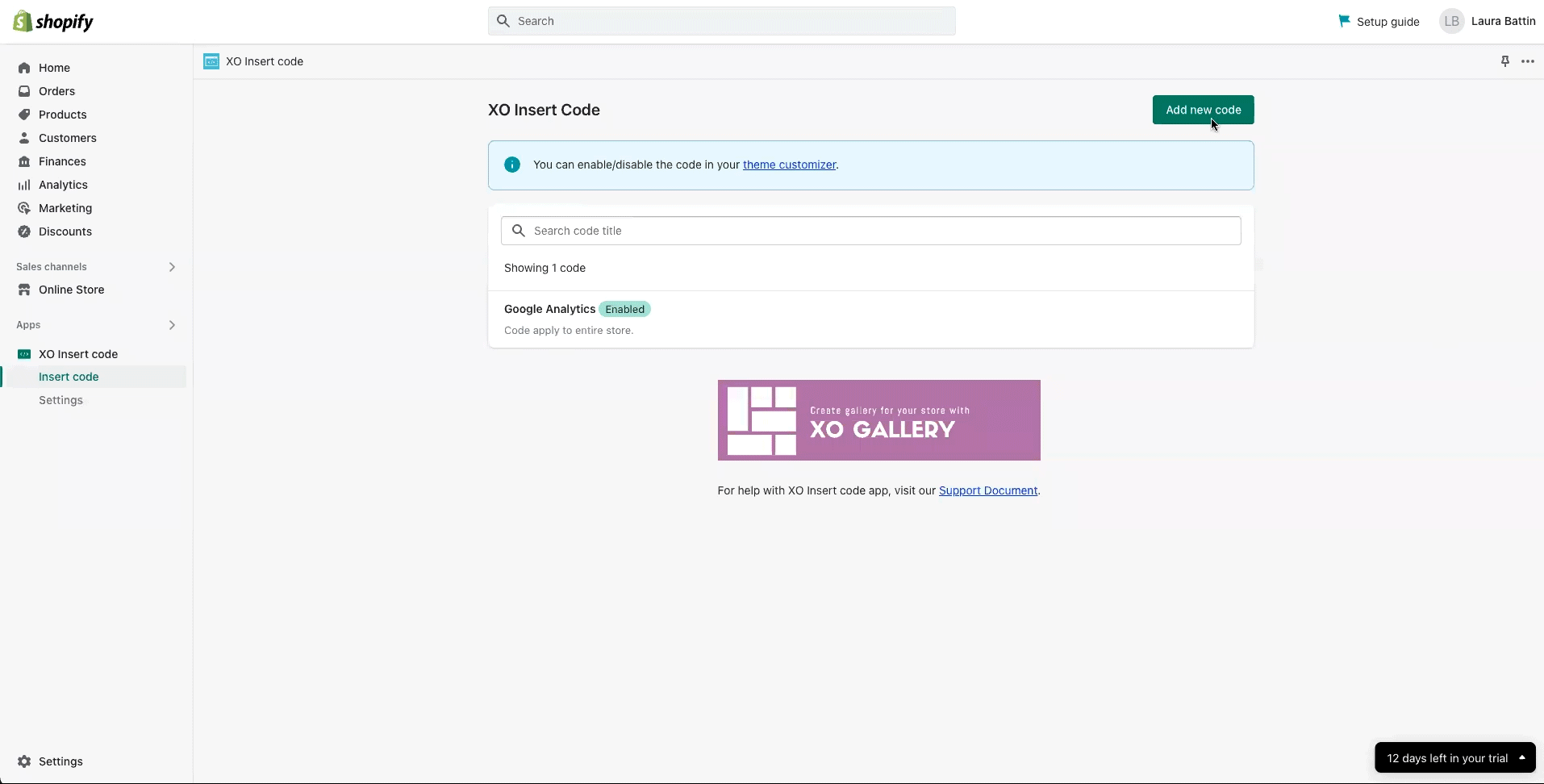Click the XO Insert code app icon in sidebar
Screen dimensions: 1544x784
coord(24,354)
